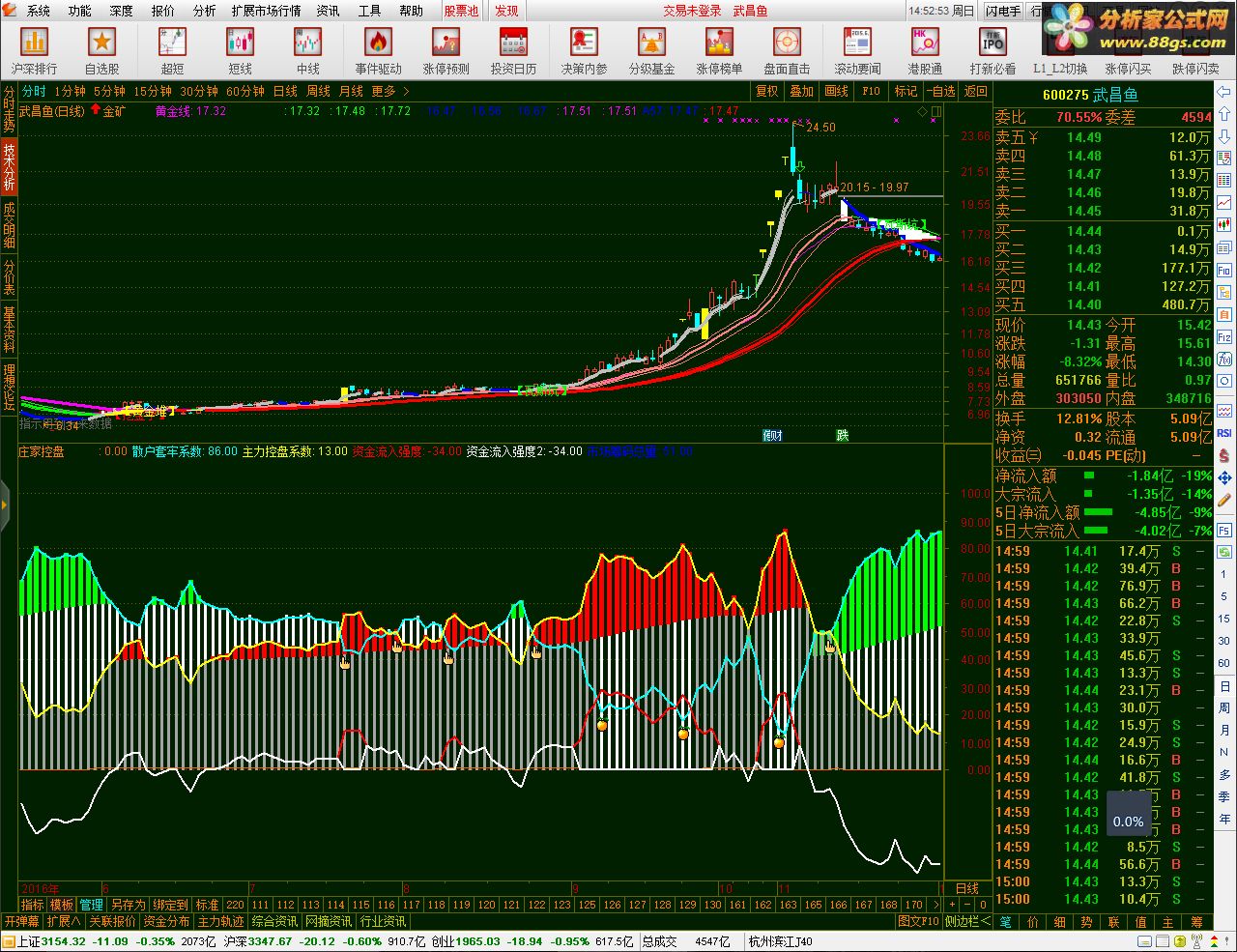Select the 指标 tab below the chart
Viewport: 1237px width, 952px height.
33,905
